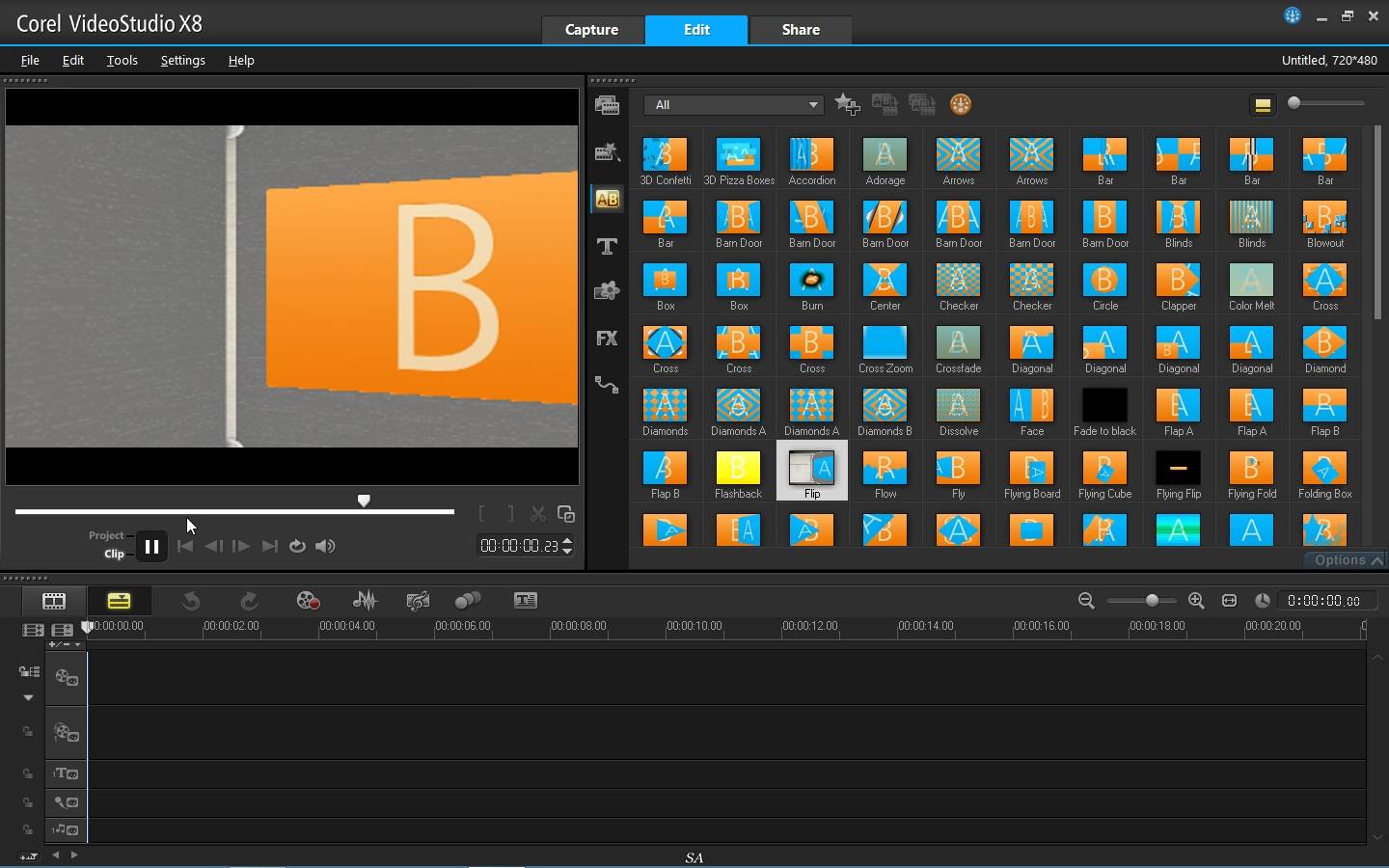Screen dimensions: 1389x868
Task: Toggle Title track lock icon
Action: pos(28,773)
